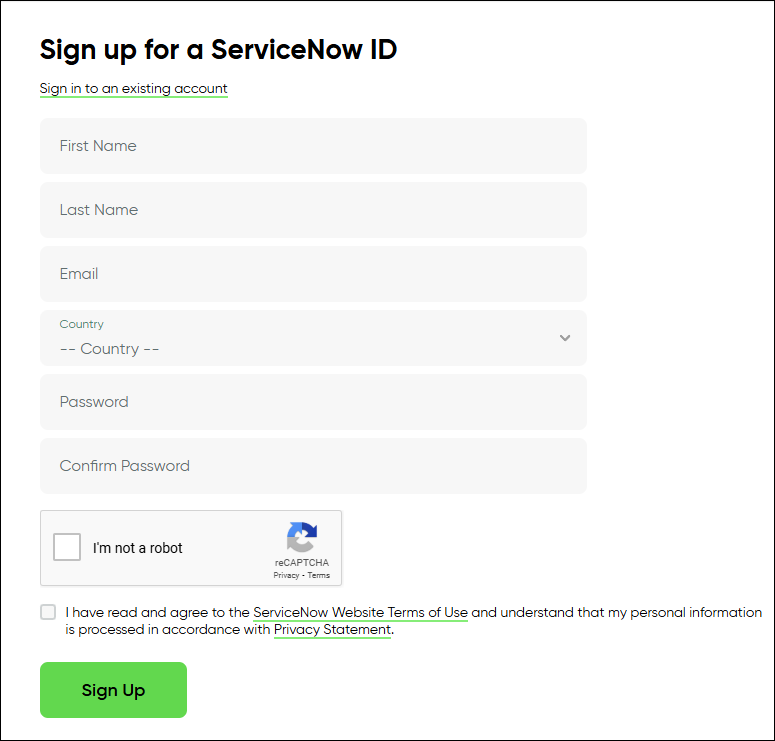Viewport: 775px width, 741px height.
Task: Select the Last Name input
Action: click(x=313, y=210)
